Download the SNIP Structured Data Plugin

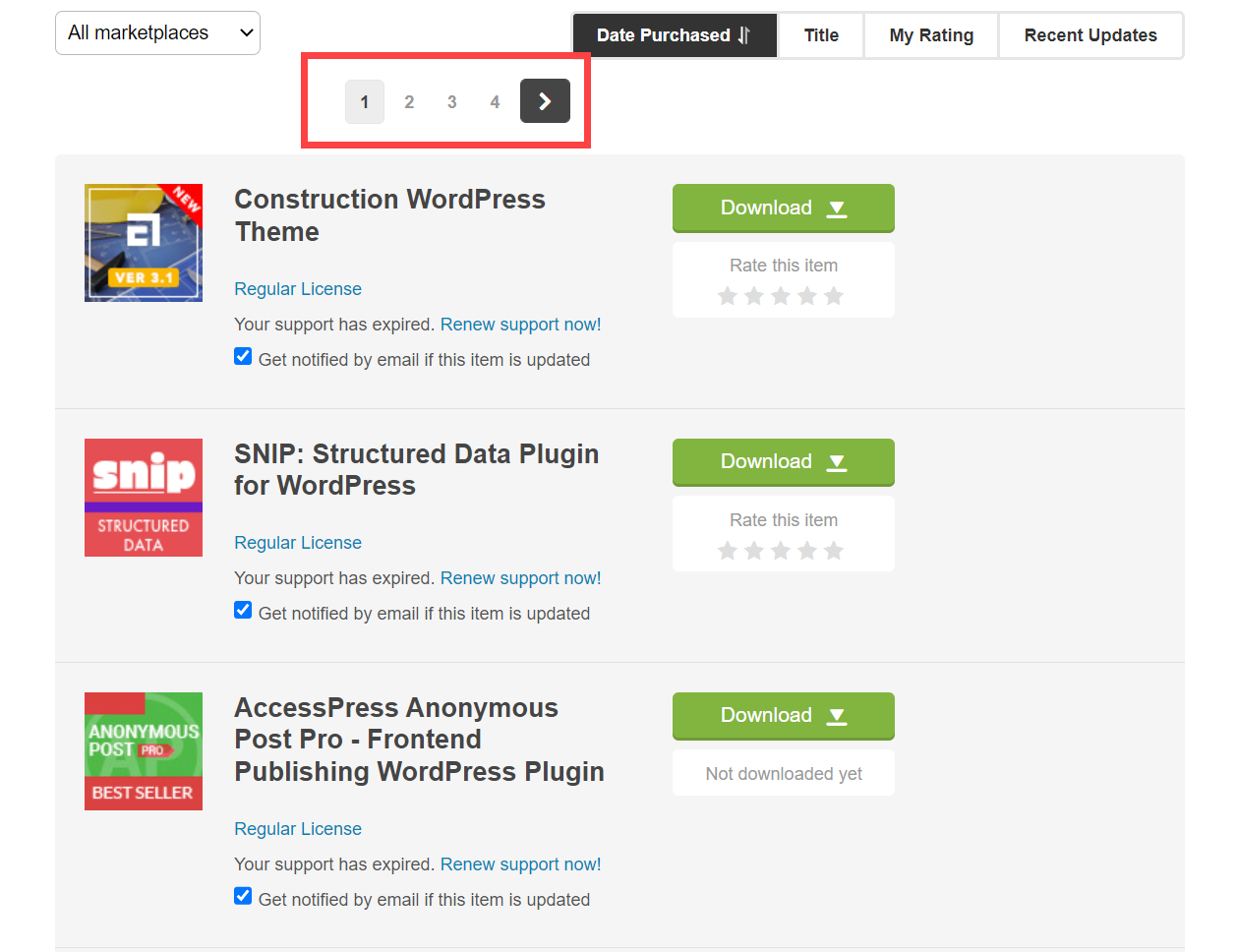point(784,462)
